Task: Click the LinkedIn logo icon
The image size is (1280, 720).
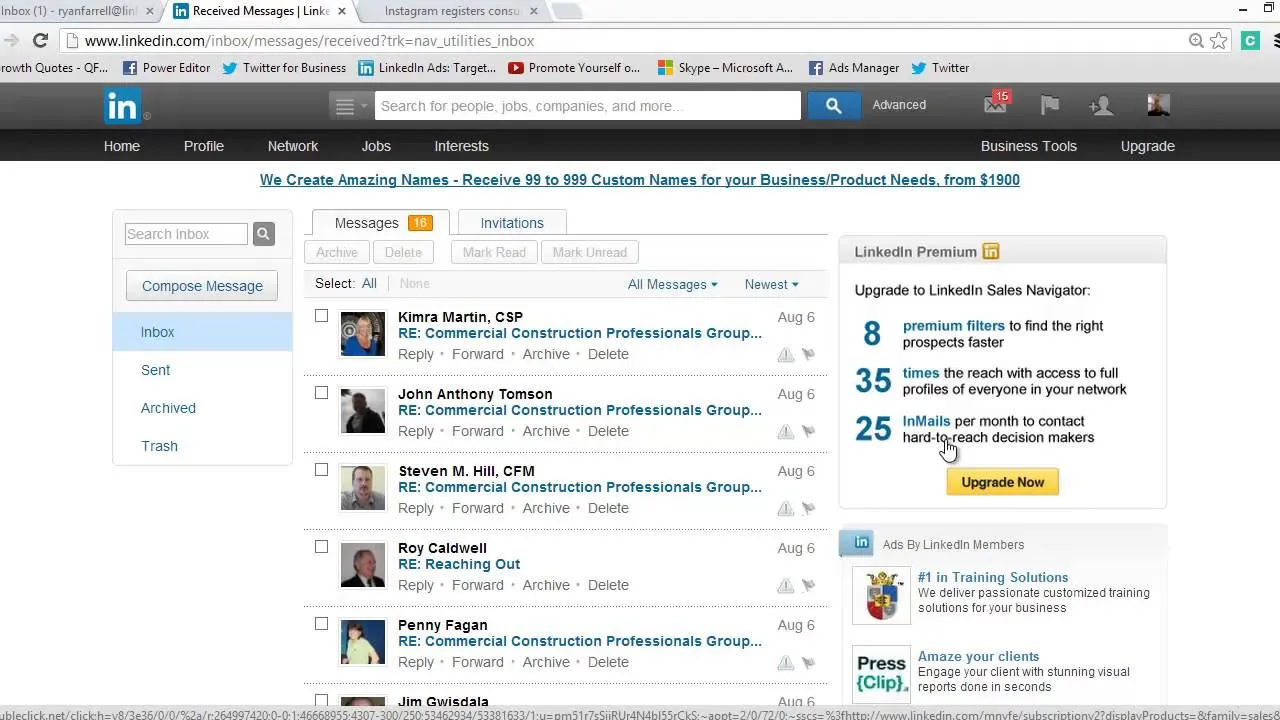Action: (x=122, y=106)
